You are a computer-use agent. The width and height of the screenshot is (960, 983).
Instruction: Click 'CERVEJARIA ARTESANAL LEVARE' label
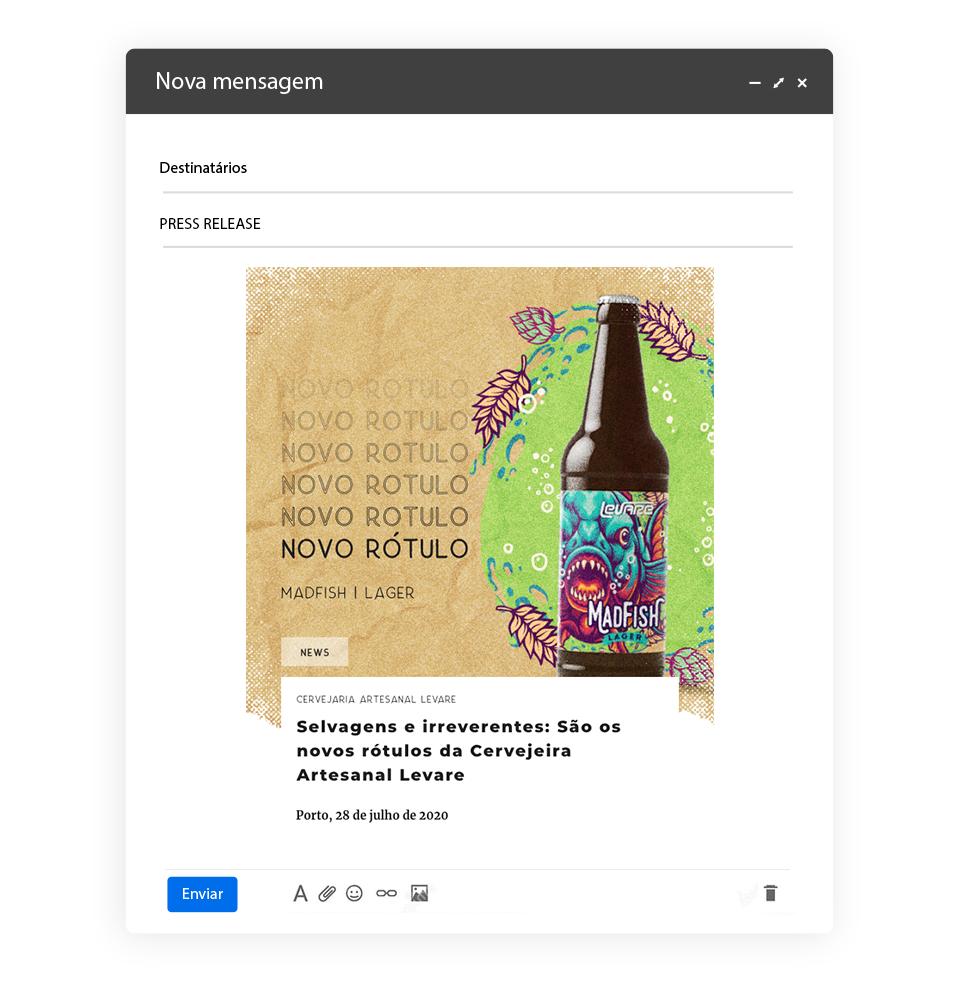coord(376,699)
